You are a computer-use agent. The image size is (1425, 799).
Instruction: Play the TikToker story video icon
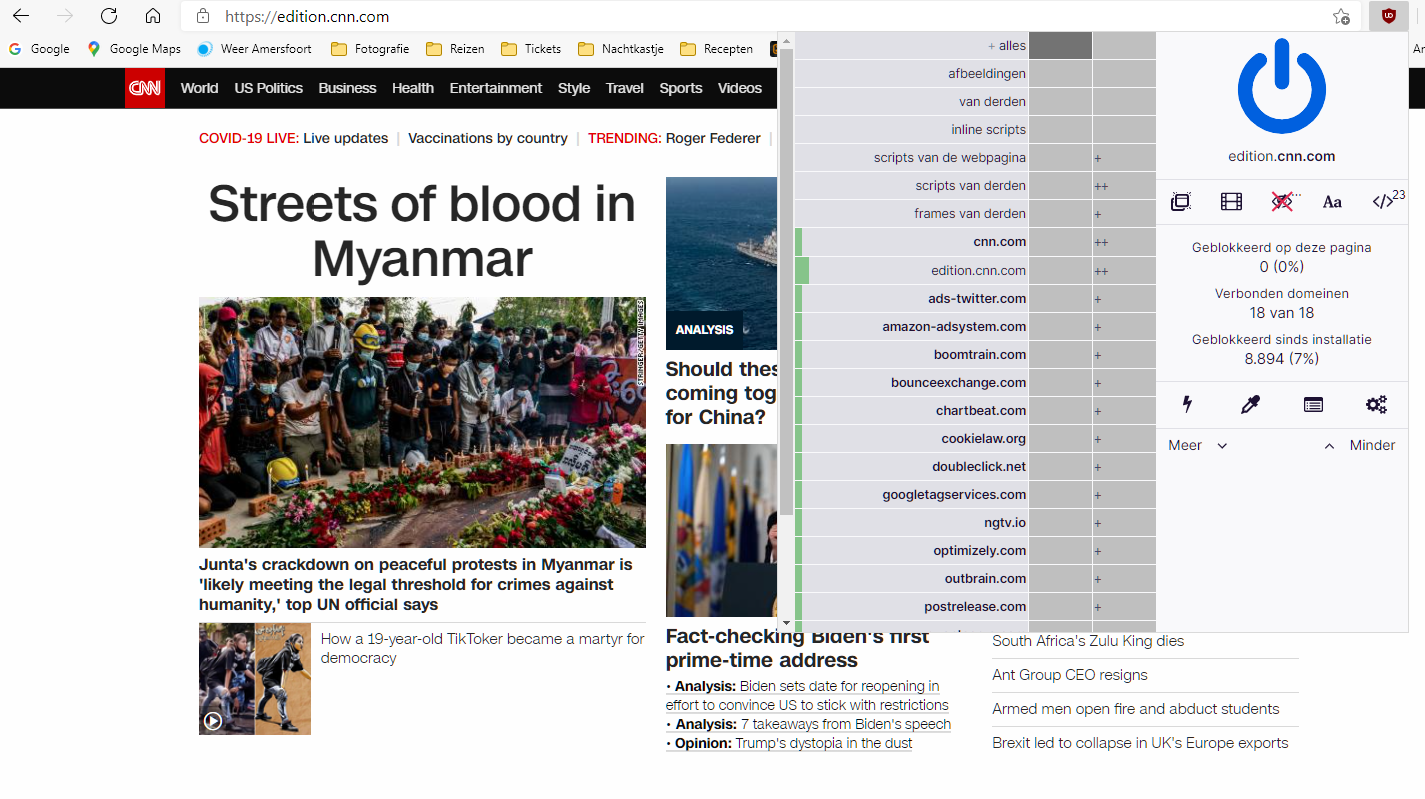[x=213, y=720]
